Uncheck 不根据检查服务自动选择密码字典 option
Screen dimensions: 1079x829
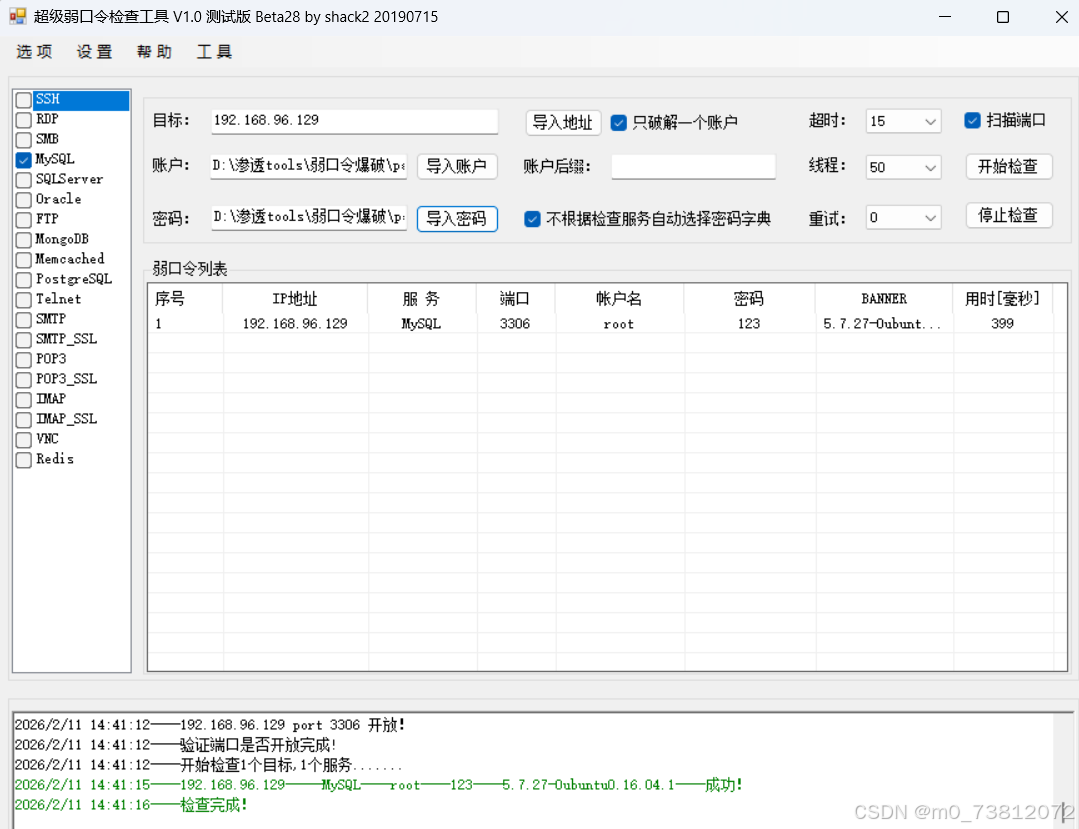[x=532, y=219]
